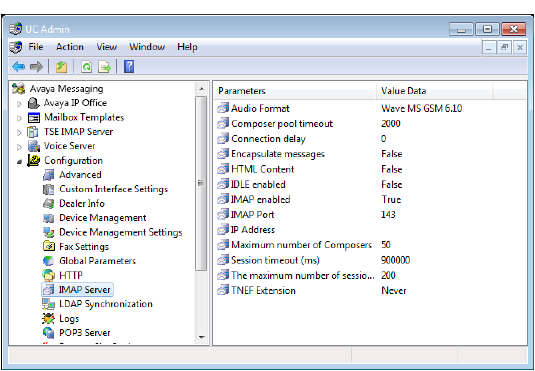The image size is (535, 371).
Task: Open the Action menu
Action: (70, 47)
